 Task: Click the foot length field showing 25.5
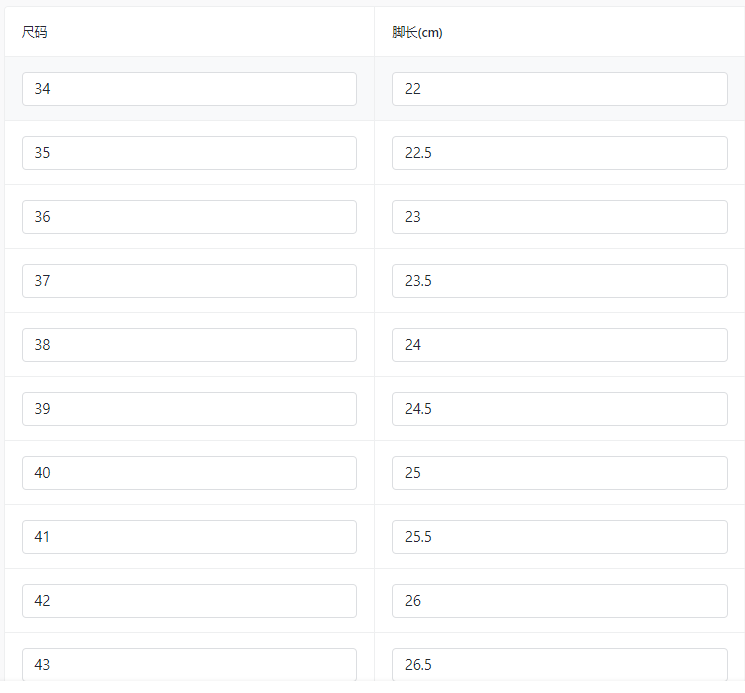560,537
